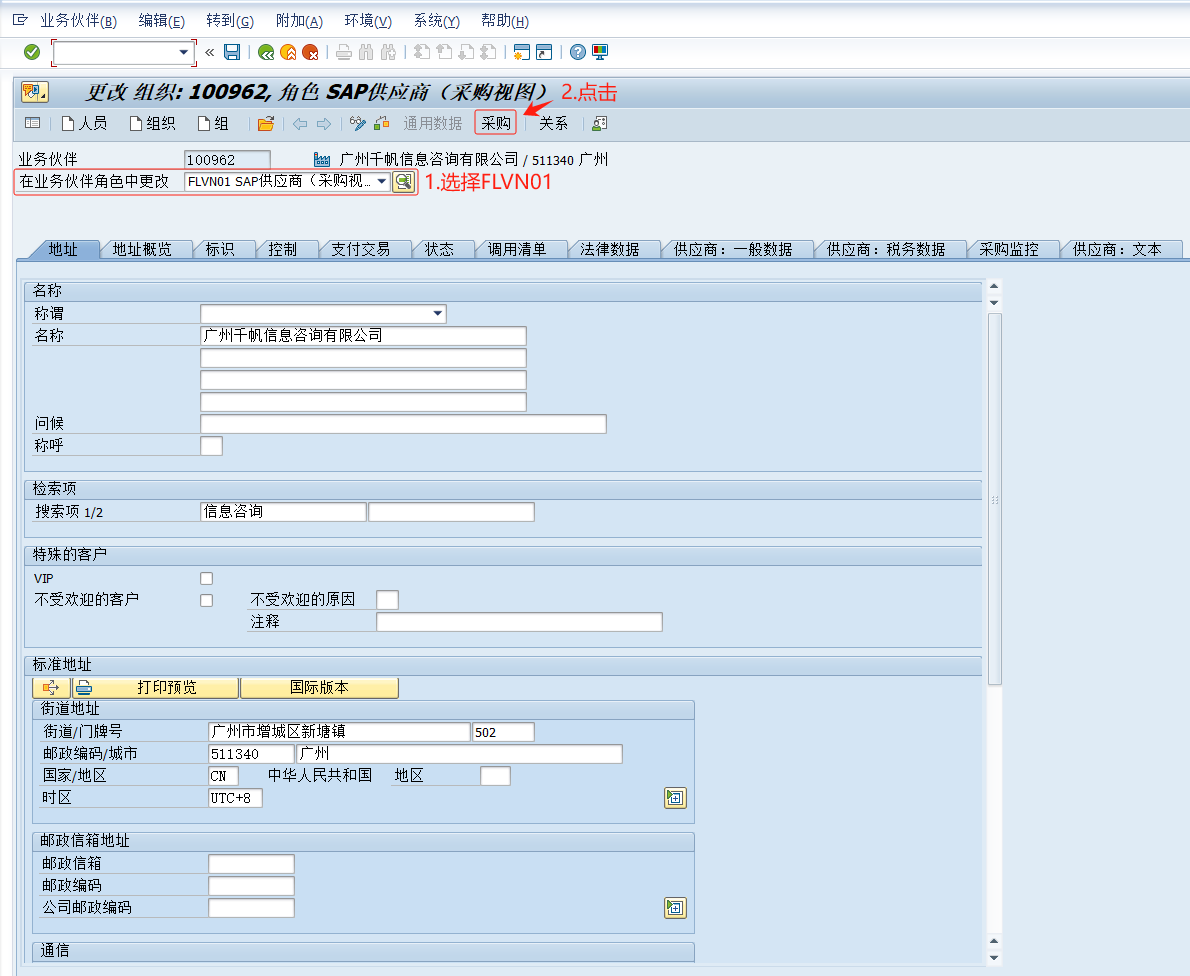The image size is (1190, 976).
Task: Click the vertical scrollbar of address panel
Action: click(x=994, y=499)
